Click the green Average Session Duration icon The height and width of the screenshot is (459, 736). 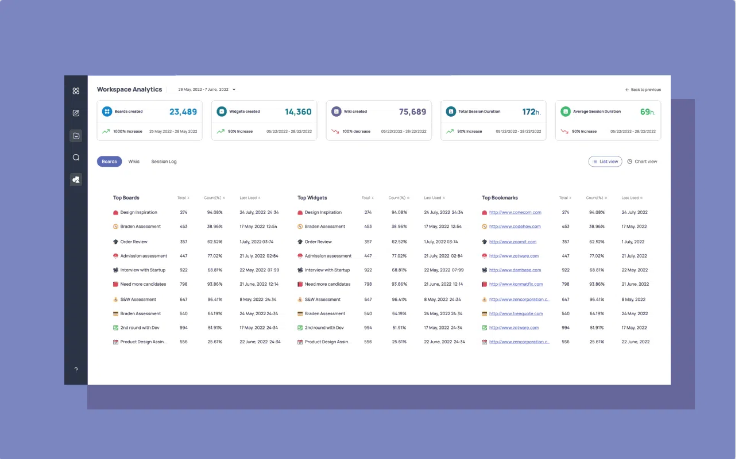point(565,111)
